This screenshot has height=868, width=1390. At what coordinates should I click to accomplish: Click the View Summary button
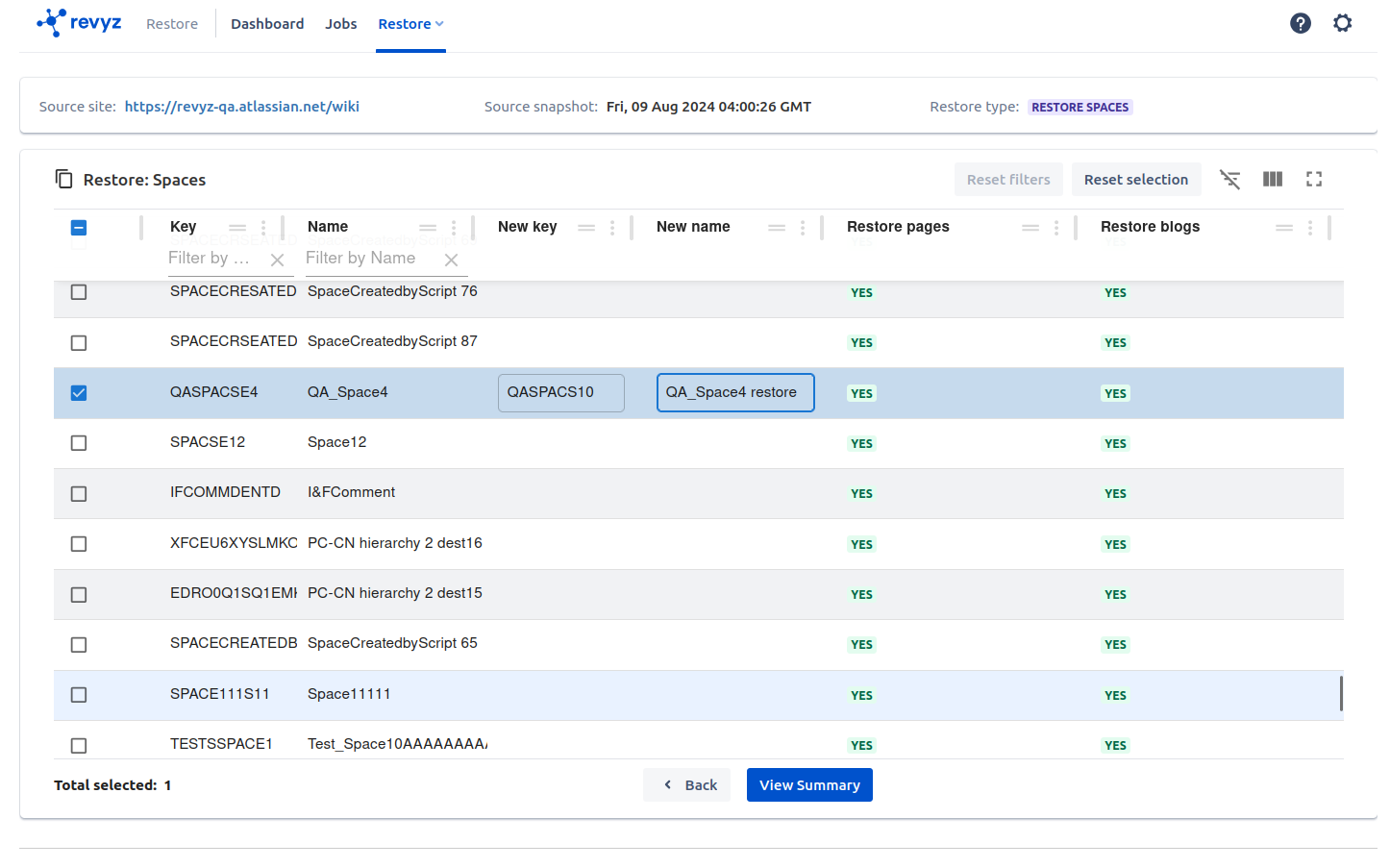pos(809,785)
